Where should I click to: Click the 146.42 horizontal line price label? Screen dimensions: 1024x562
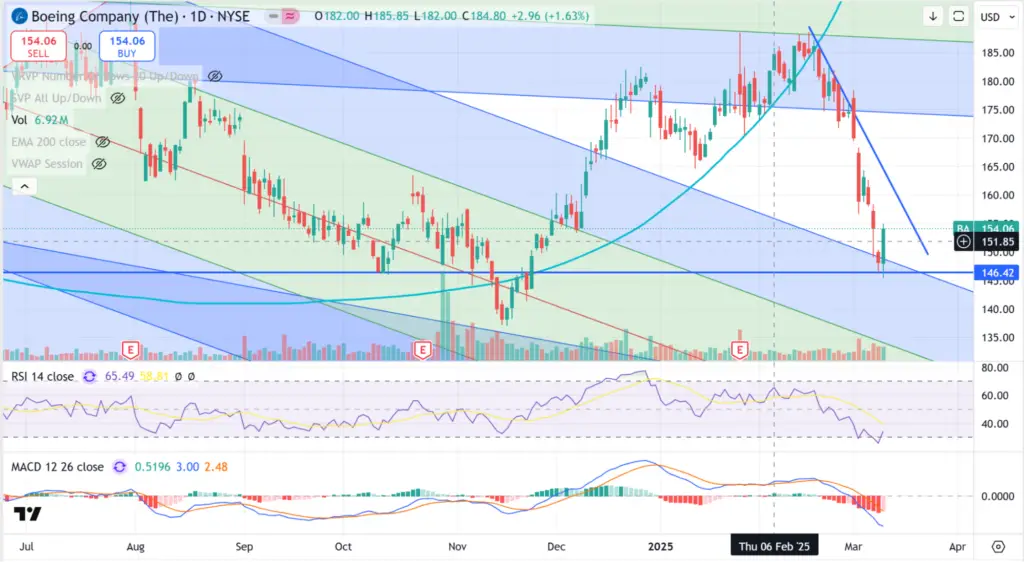click(x=997, y=273)
